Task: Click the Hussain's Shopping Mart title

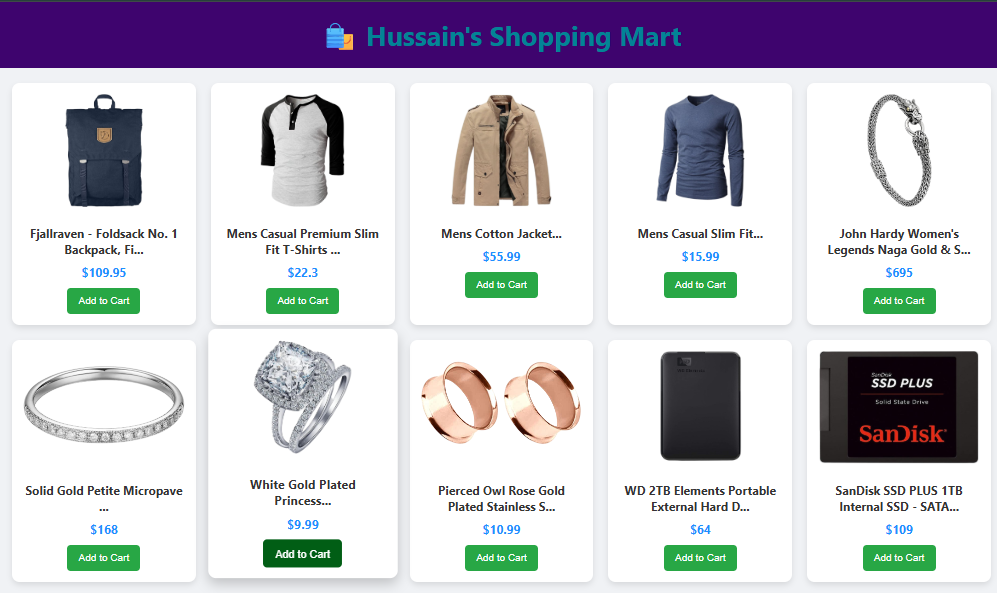Action: tap(524, 37)
